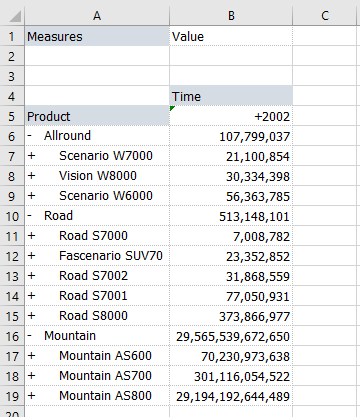360x417 pixels.
Task: Click the Product dimension cell
Action: [x=97, y=116]
